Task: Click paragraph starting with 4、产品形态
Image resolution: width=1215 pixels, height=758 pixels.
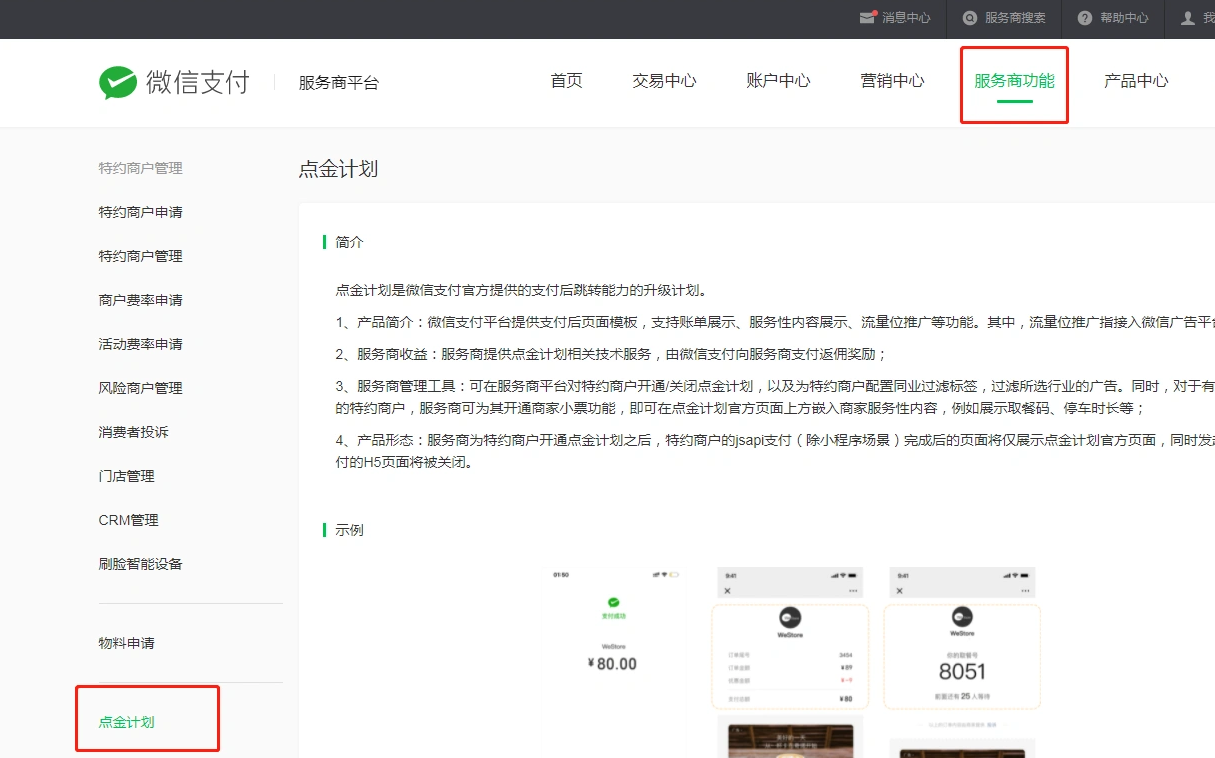Action: click(x=775, y=451)
